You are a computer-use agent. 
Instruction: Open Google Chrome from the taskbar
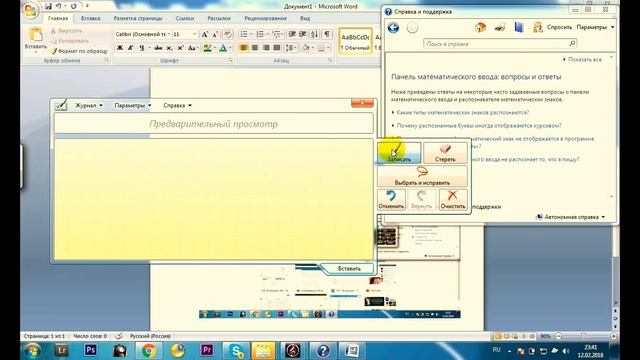tap(149, 350)
